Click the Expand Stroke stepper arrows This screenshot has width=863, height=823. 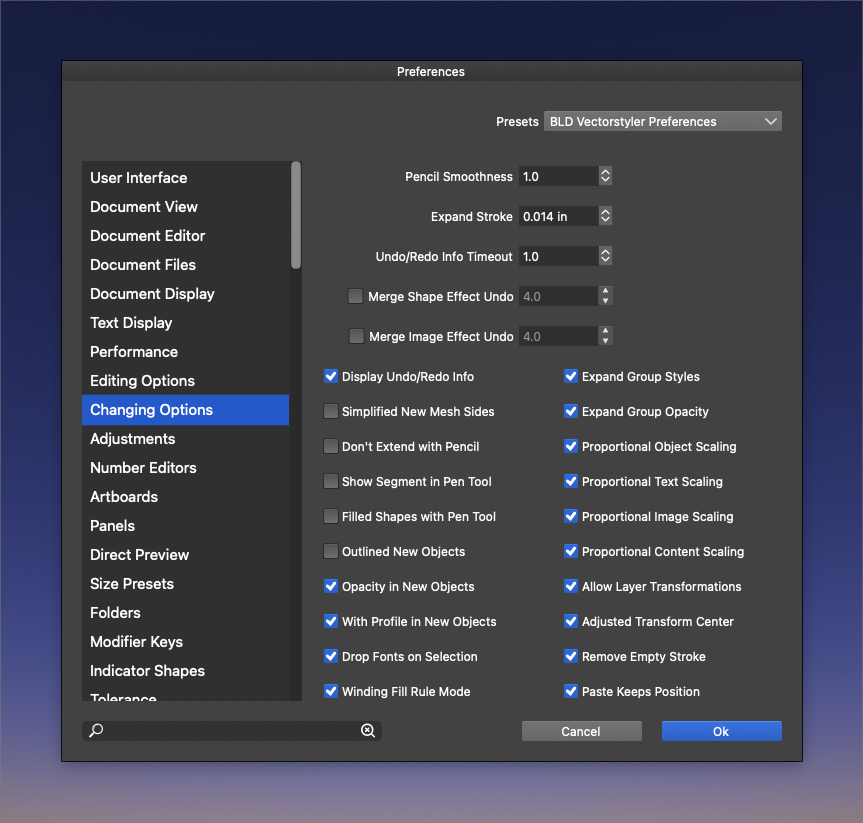pos(605,216)
